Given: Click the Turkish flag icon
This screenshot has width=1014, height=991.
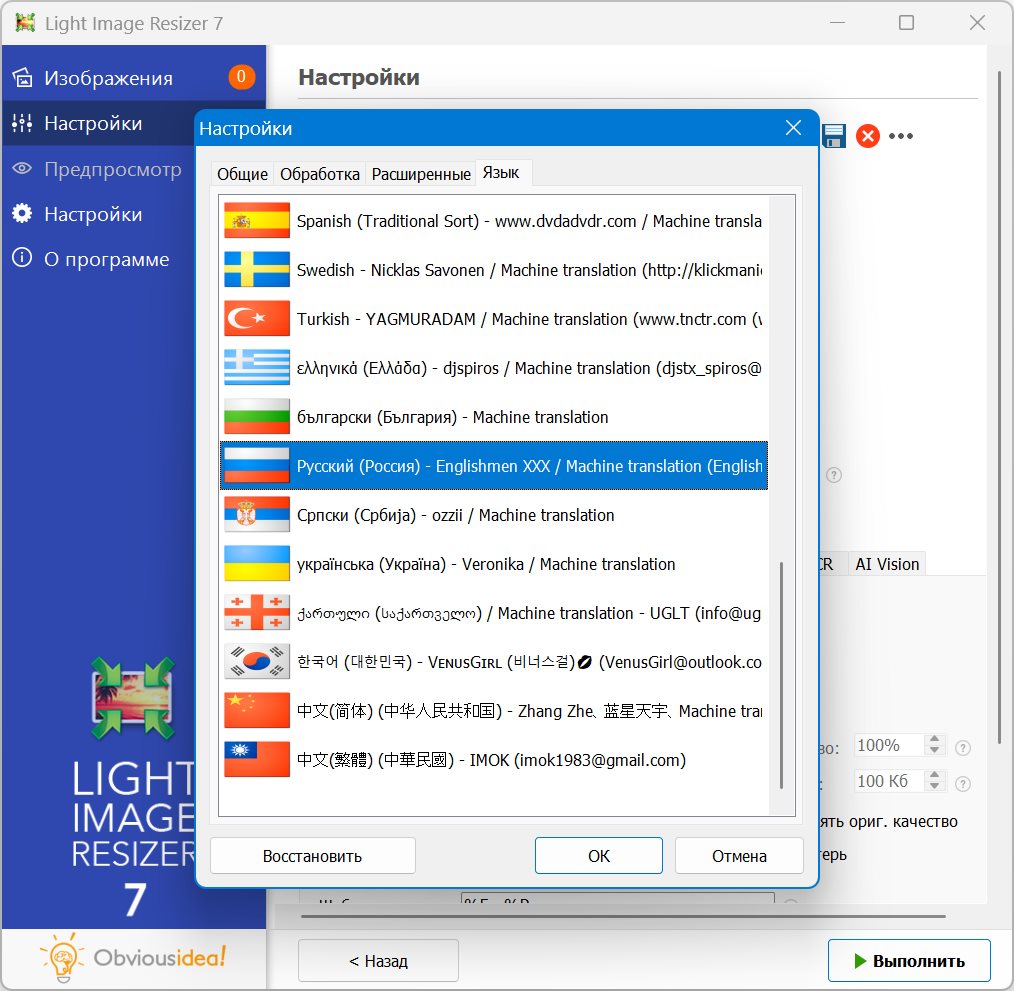Looking at the screenshot, I should (x=257, y=319).
